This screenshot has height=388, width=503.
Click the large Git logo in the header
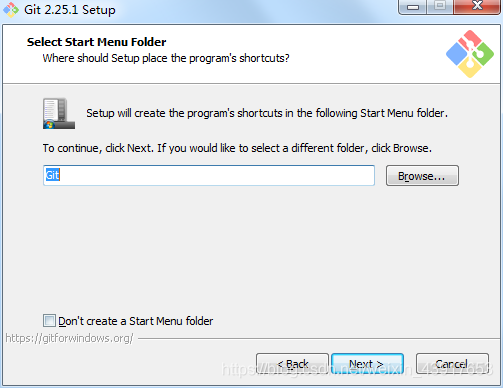470,54
